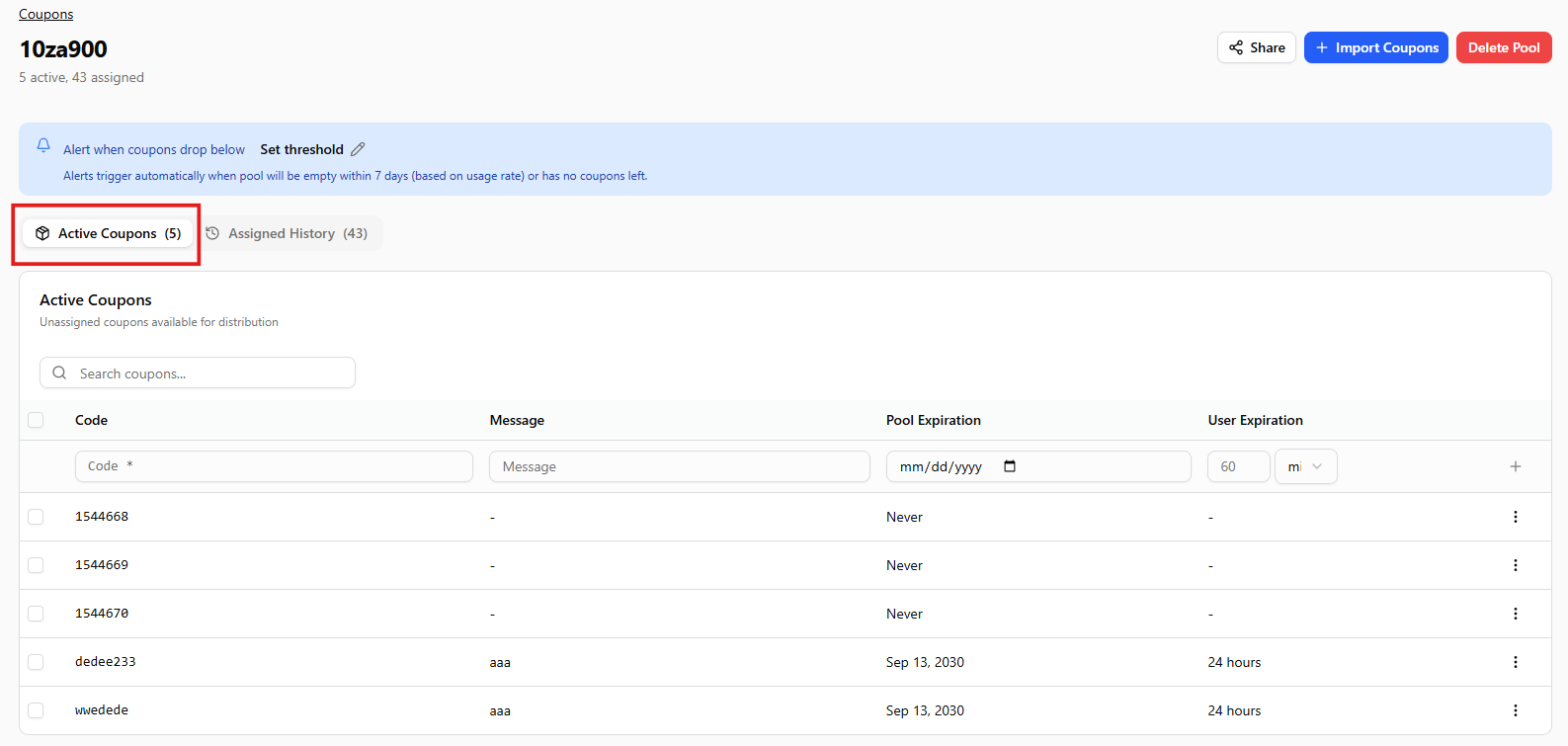Click the alert bell icon
1568x746 pixels.
(43, 145)
